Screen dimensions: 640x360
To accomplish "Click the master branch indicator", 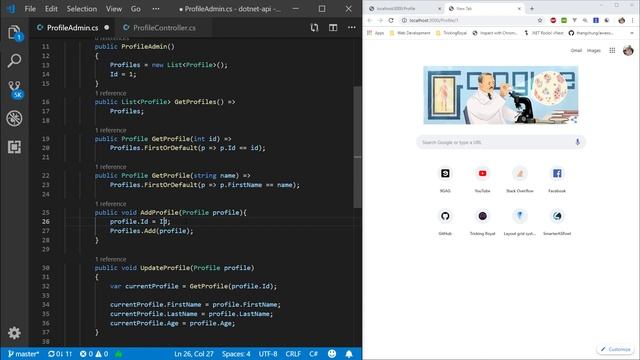I will (23, 354).
